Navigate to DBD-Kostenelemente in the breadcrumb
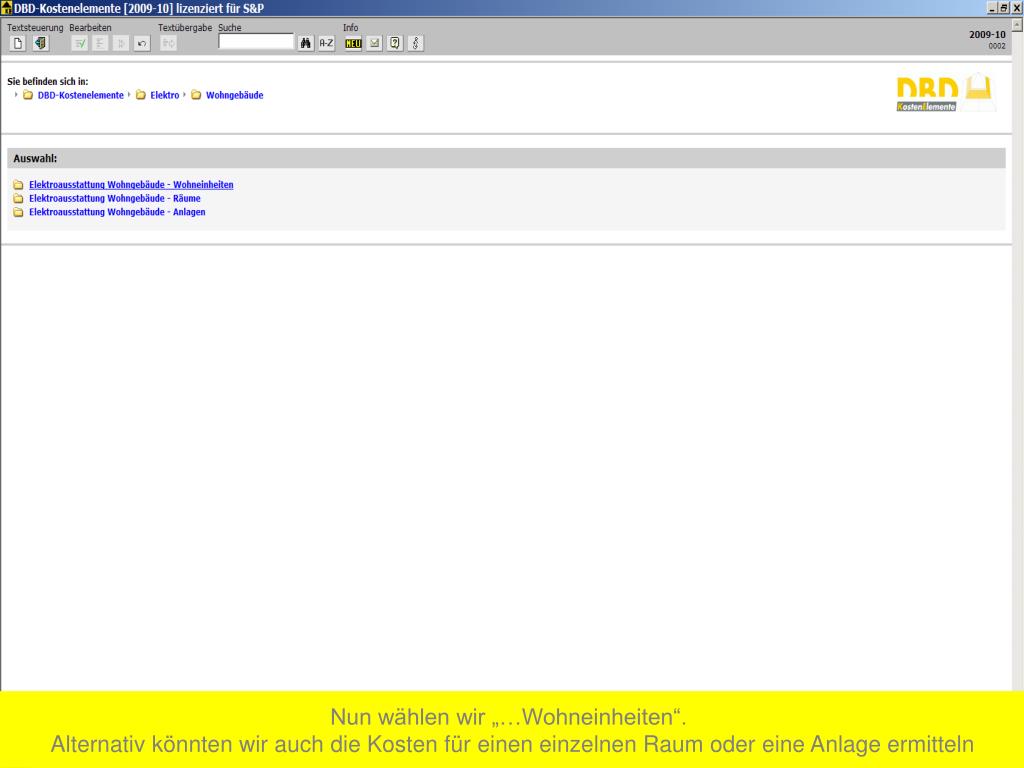Image resolution: width=1024 pixels, height=768 pixels. click(x=80, y=95)
